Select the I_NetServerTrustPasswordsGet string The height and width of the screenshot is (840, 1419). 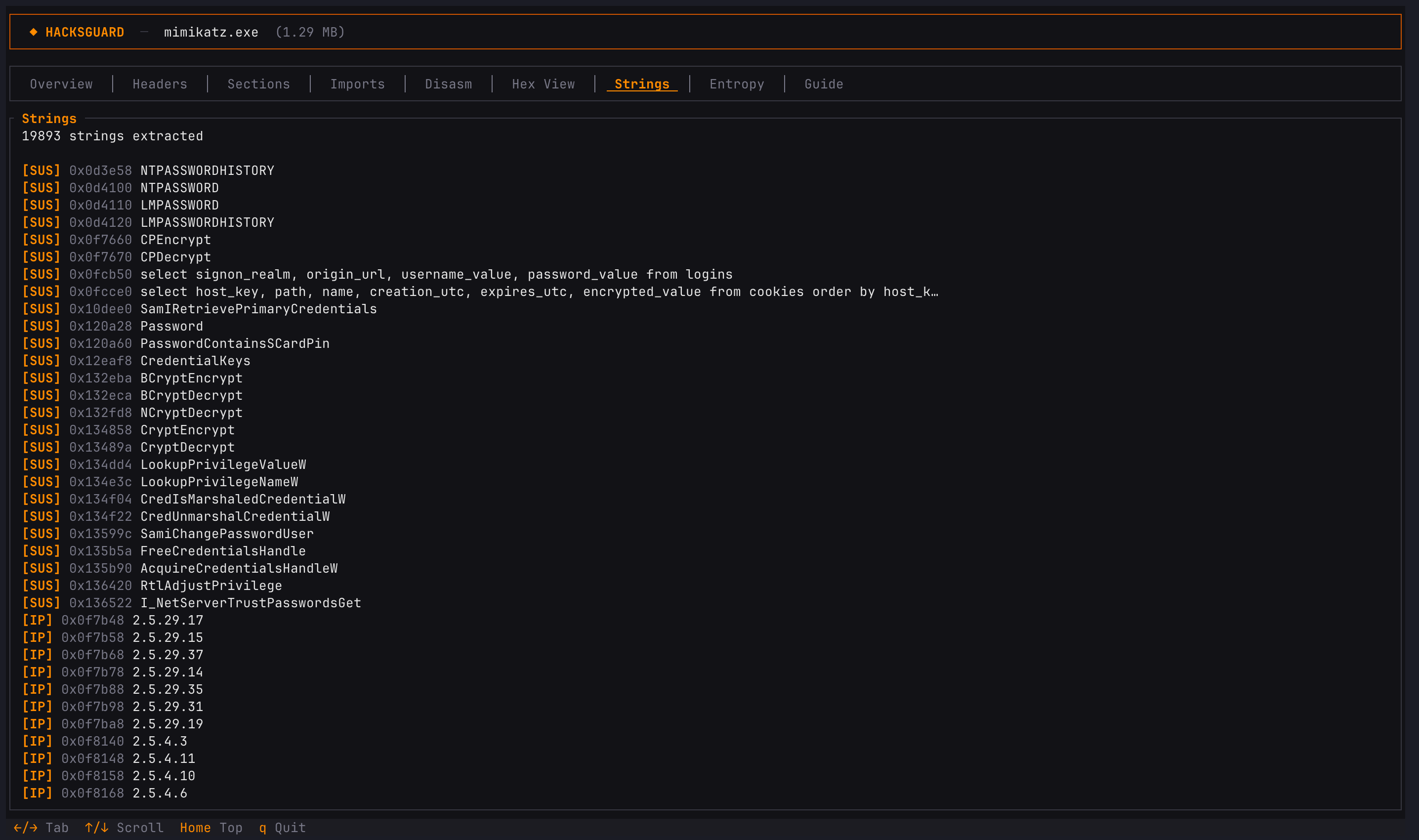point(192,603)
